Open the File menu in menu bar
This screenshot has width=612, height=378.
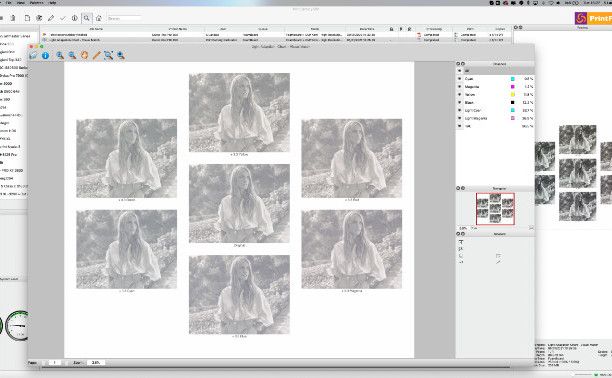tap(8, 2)
